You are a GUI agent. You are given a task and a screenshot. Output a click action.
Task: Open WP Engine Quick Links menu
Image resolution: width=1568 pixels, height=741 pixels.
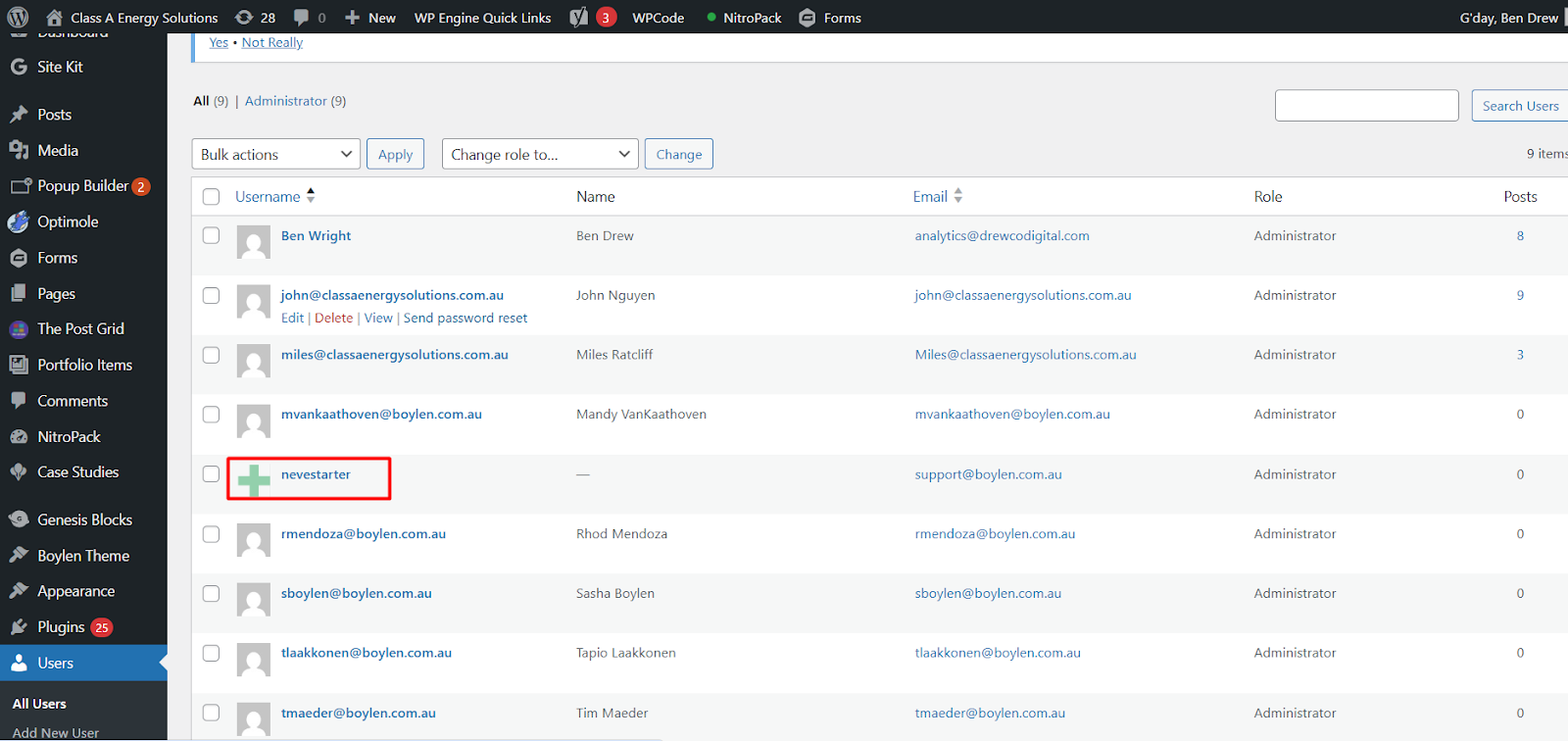point(482,18)
